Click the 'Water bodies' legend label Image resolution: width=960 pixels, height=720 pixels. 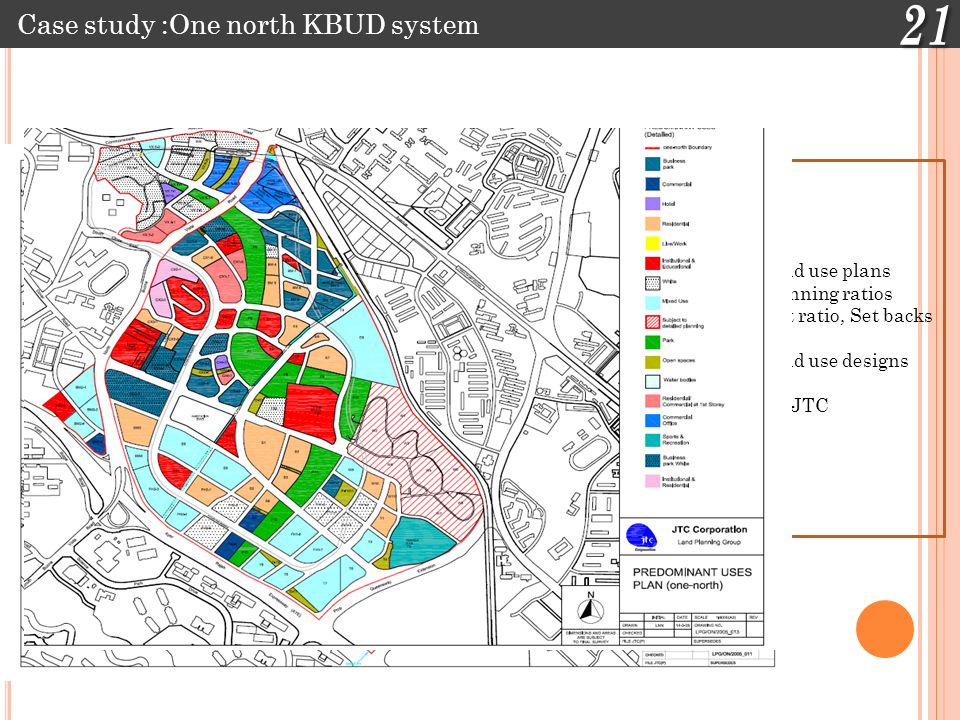[679, 380]
